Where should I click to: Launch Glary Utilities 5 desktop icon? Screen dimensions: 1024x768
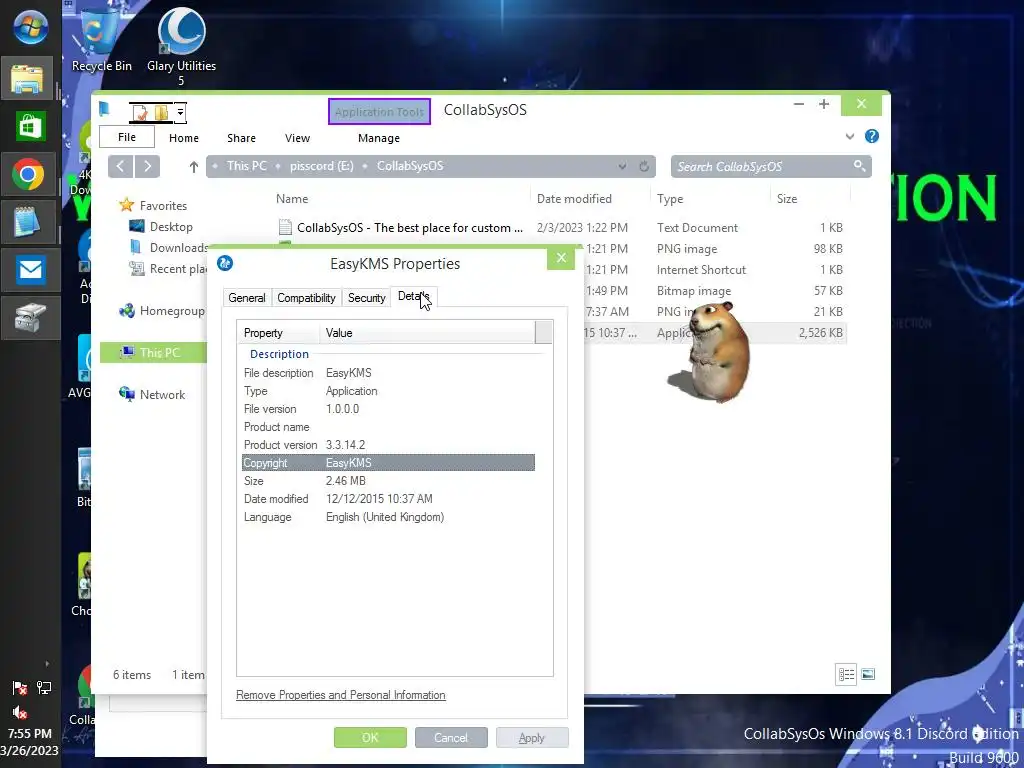[182, 46]
